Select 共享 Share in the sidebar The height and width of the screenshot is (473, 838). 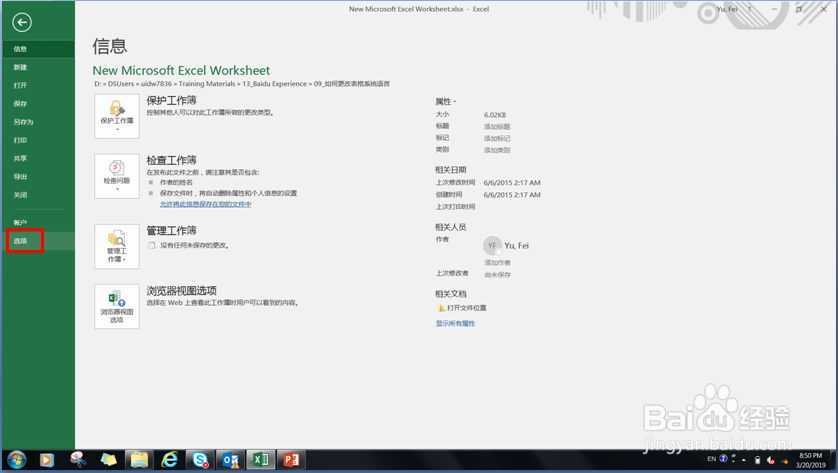pyautogui.click(x=38, y=158)
